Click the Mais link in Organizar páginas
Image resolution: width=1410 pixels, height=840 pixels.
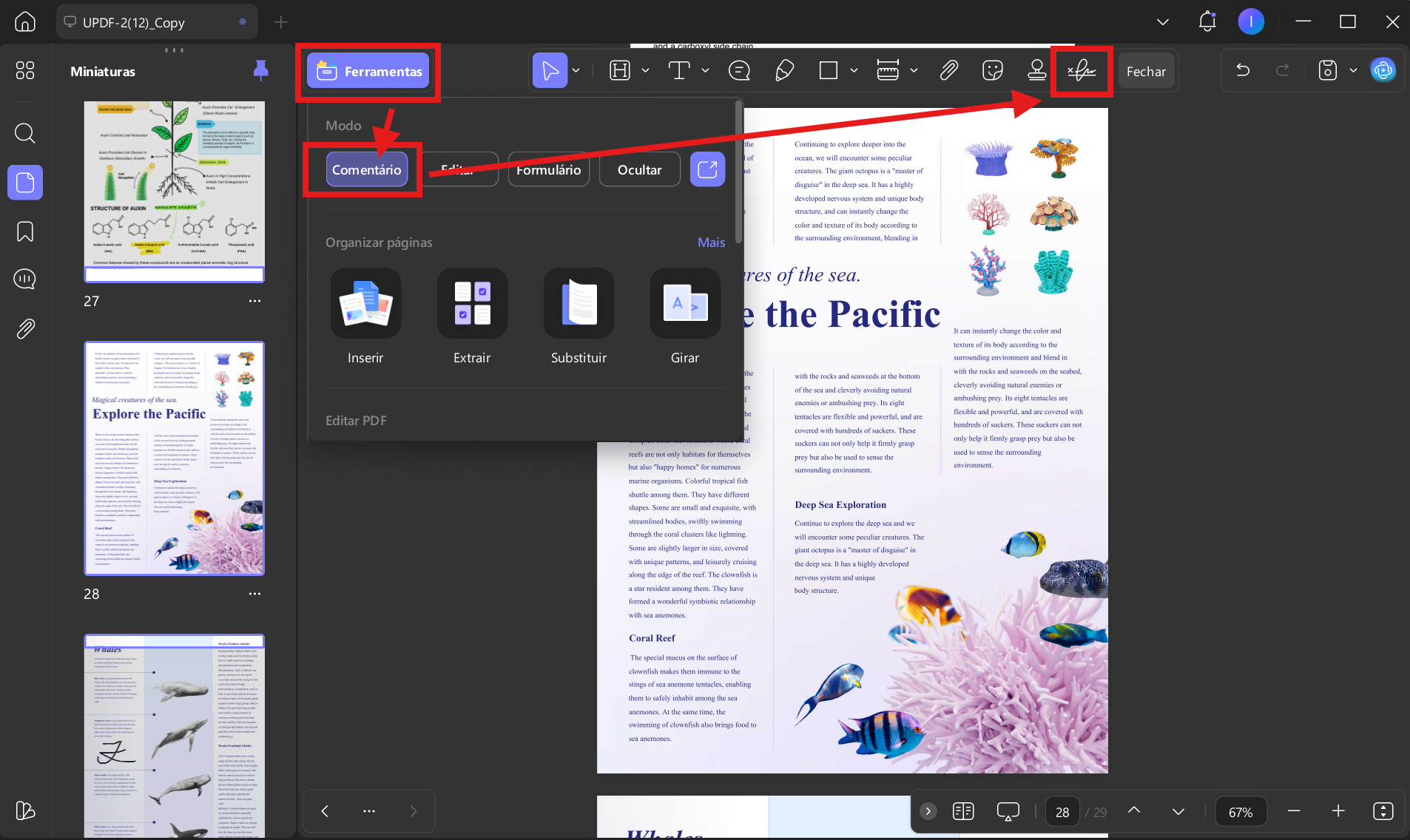[711, 243]
